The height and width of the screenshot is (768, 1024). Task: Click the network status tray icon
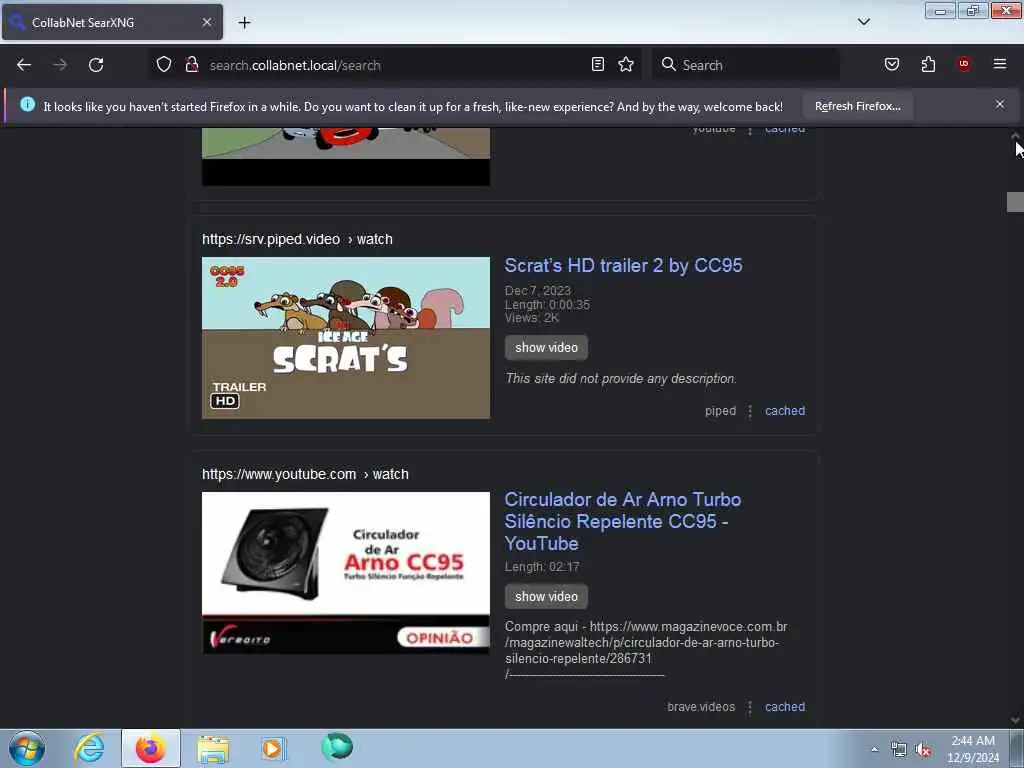click(899, 750)
